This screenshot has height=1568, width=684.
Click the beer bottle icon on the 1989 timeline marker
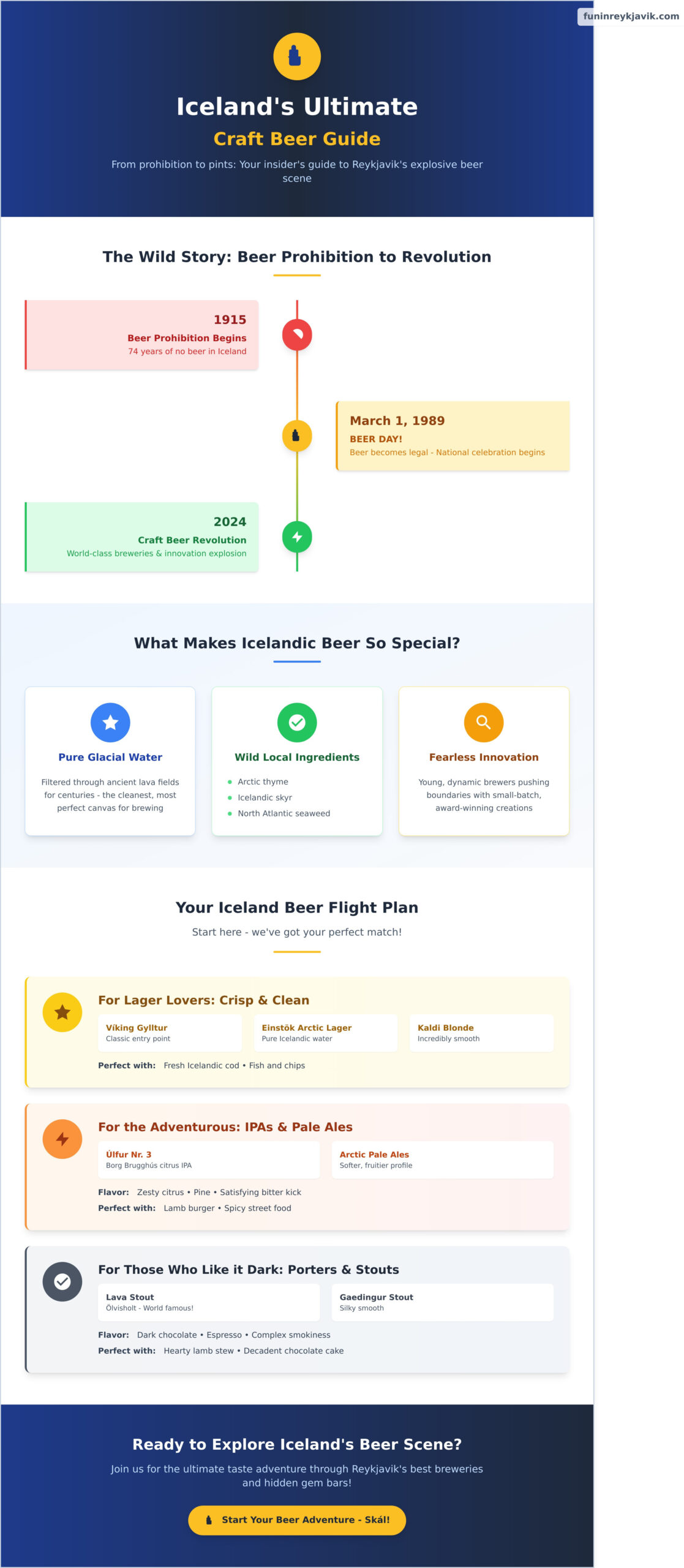296,435
